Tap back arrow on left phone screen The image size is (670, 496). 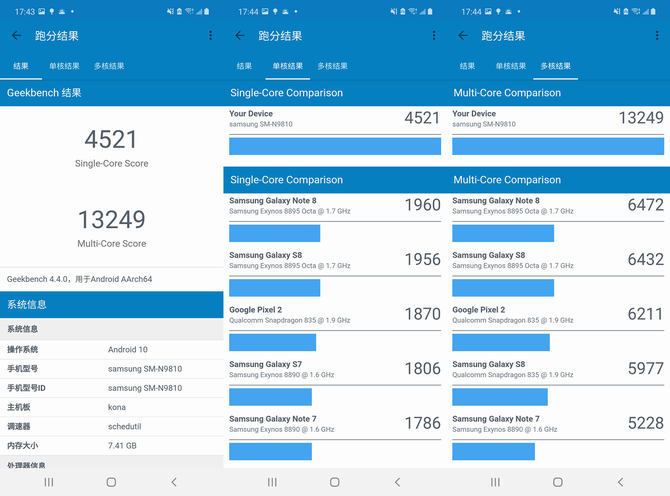point(16,35)
